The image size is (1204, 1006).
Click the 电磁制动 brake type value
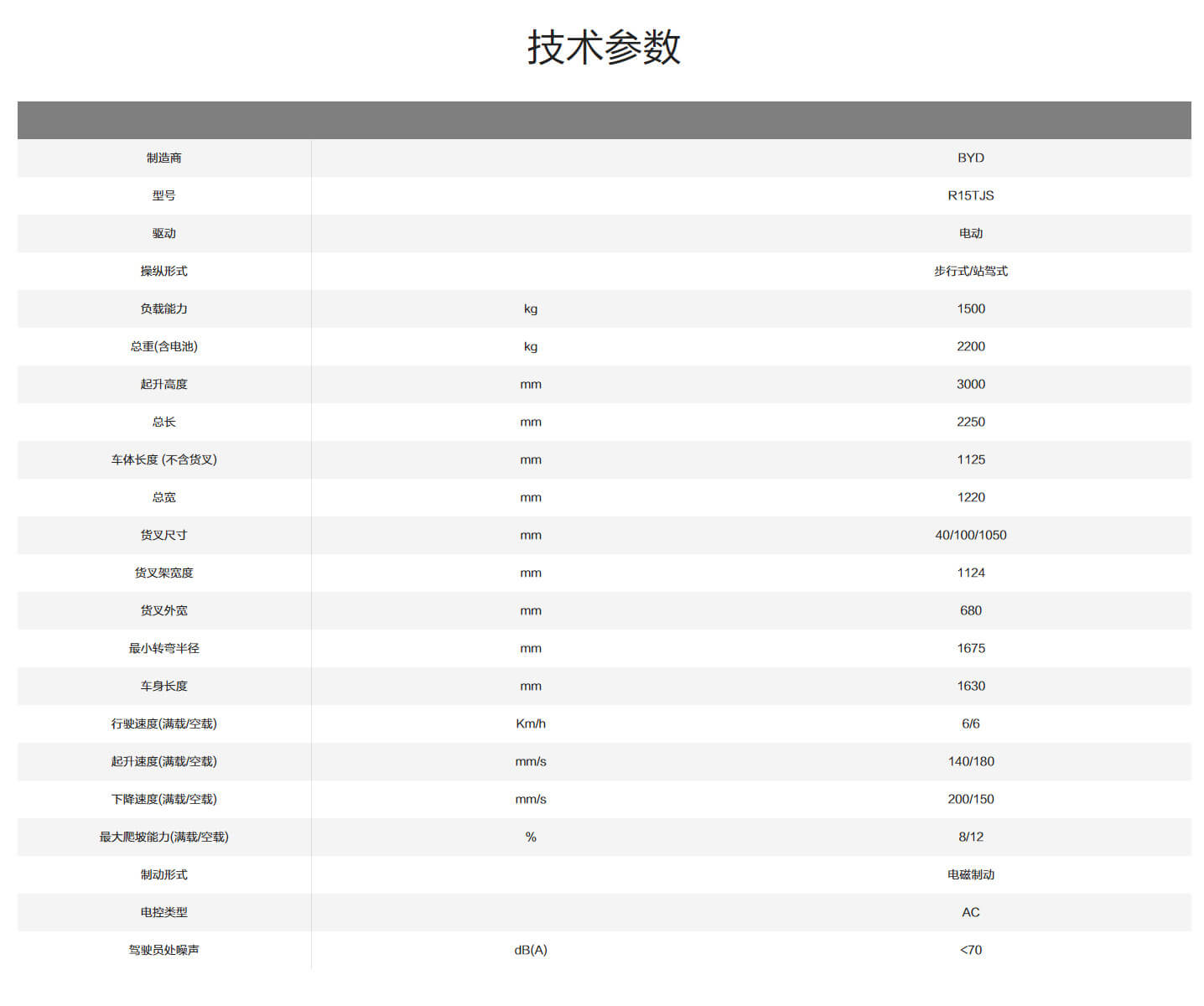click(970, 874)
